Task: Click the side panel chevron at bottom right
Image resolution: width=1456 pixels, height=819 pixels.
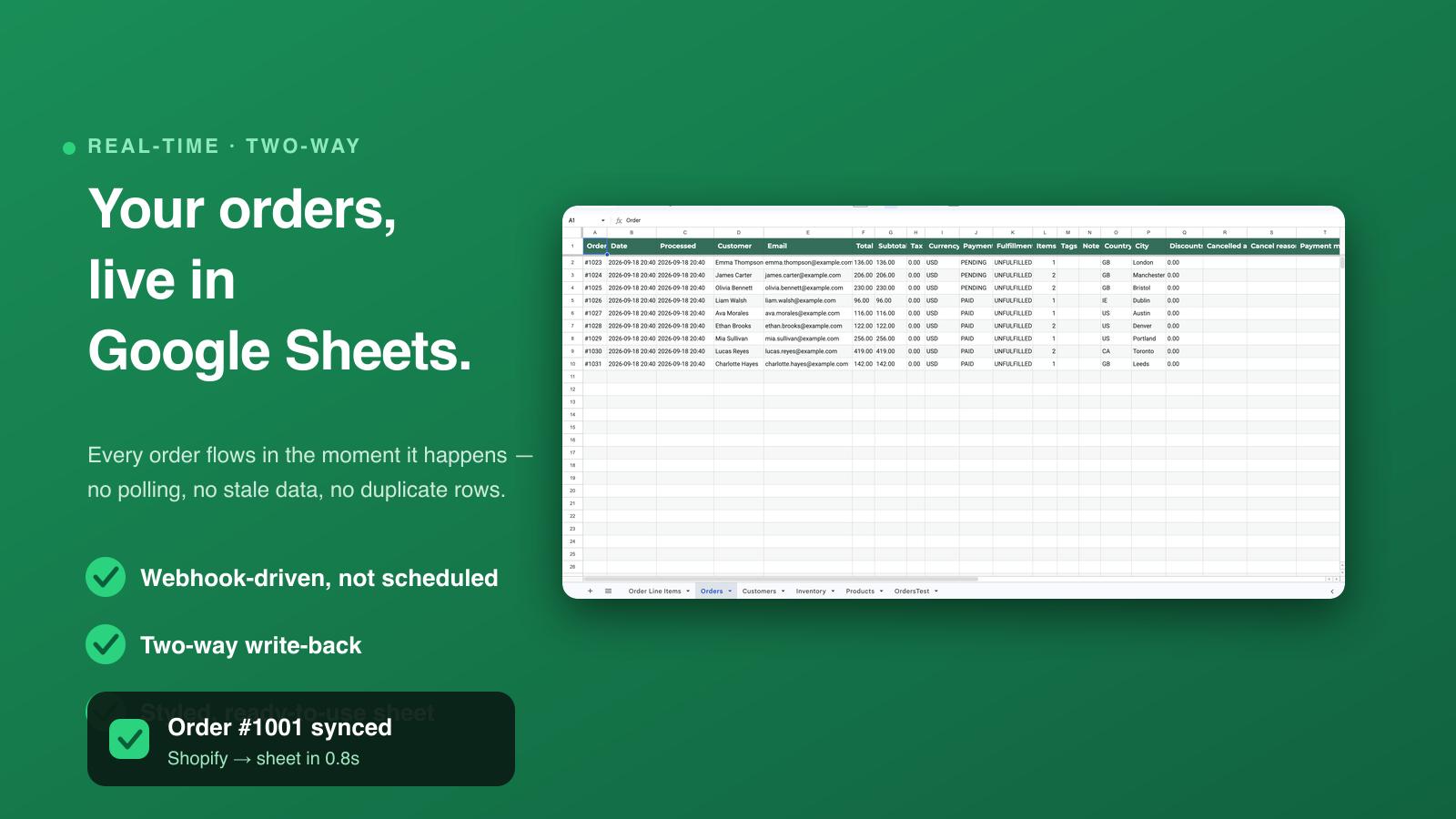Action: [1332, 591]
